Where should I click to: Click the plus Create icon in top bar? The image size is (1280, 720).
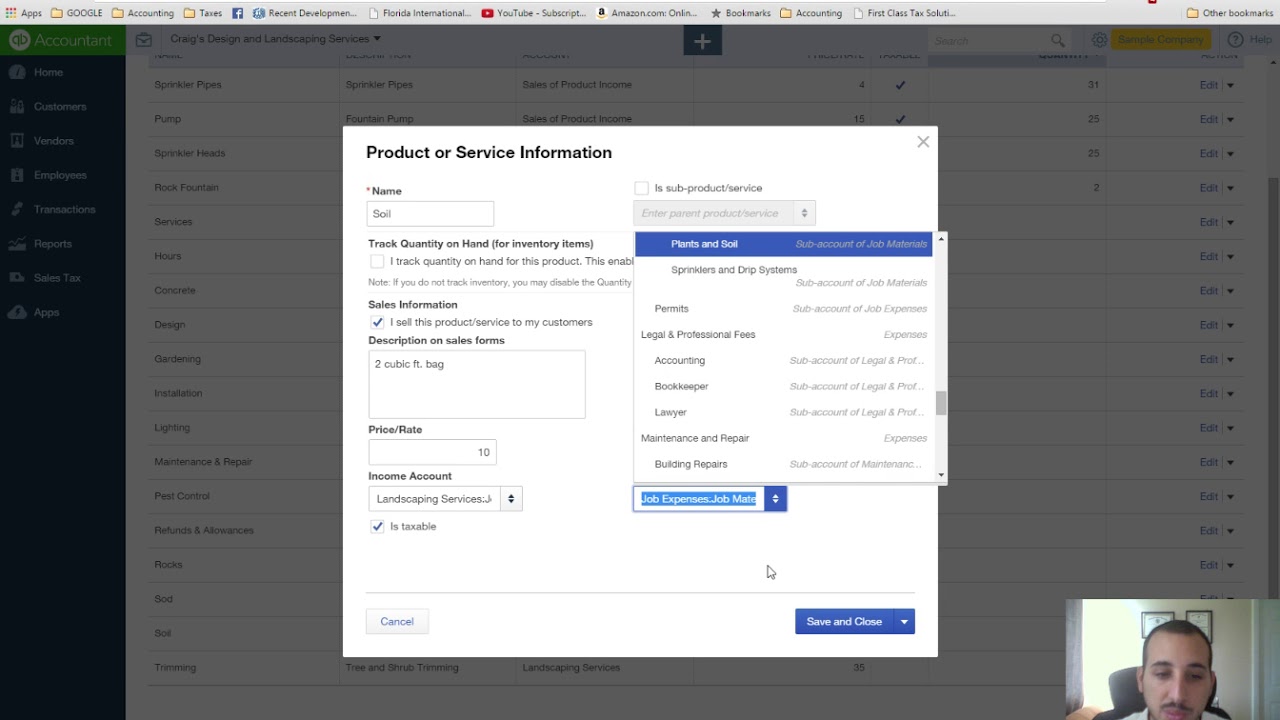tap(702, 40)
